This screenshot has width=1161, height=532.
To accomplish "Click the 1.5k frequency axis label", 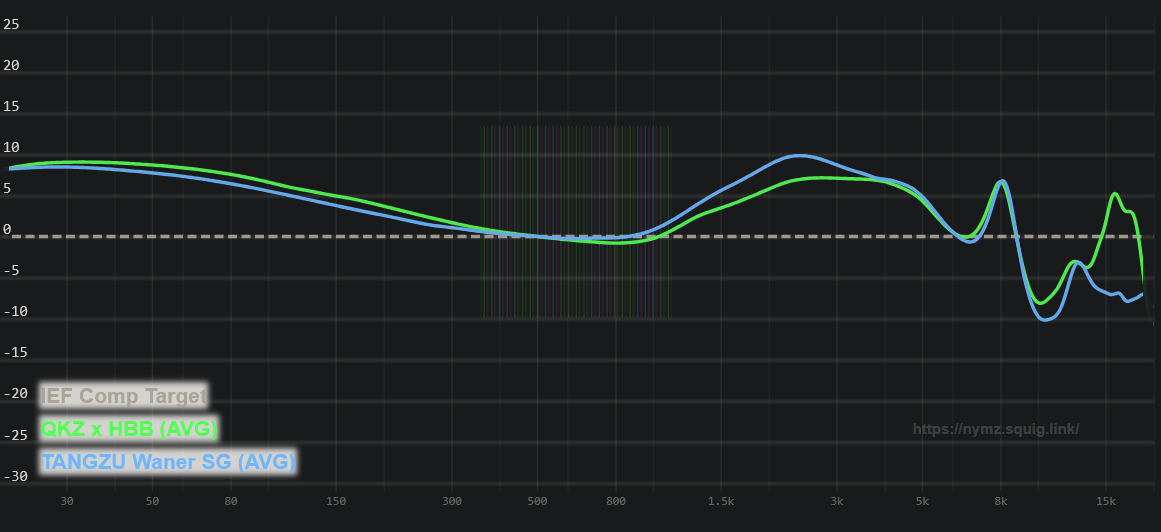I will click(721, 502).
